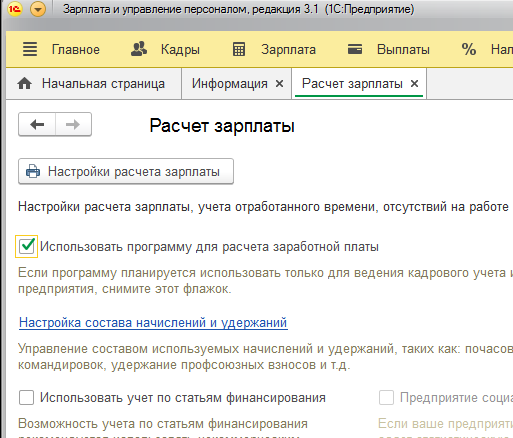Click the Зарплата calculator icon
This screenshot has width=513, height=438.
point(239,49)
